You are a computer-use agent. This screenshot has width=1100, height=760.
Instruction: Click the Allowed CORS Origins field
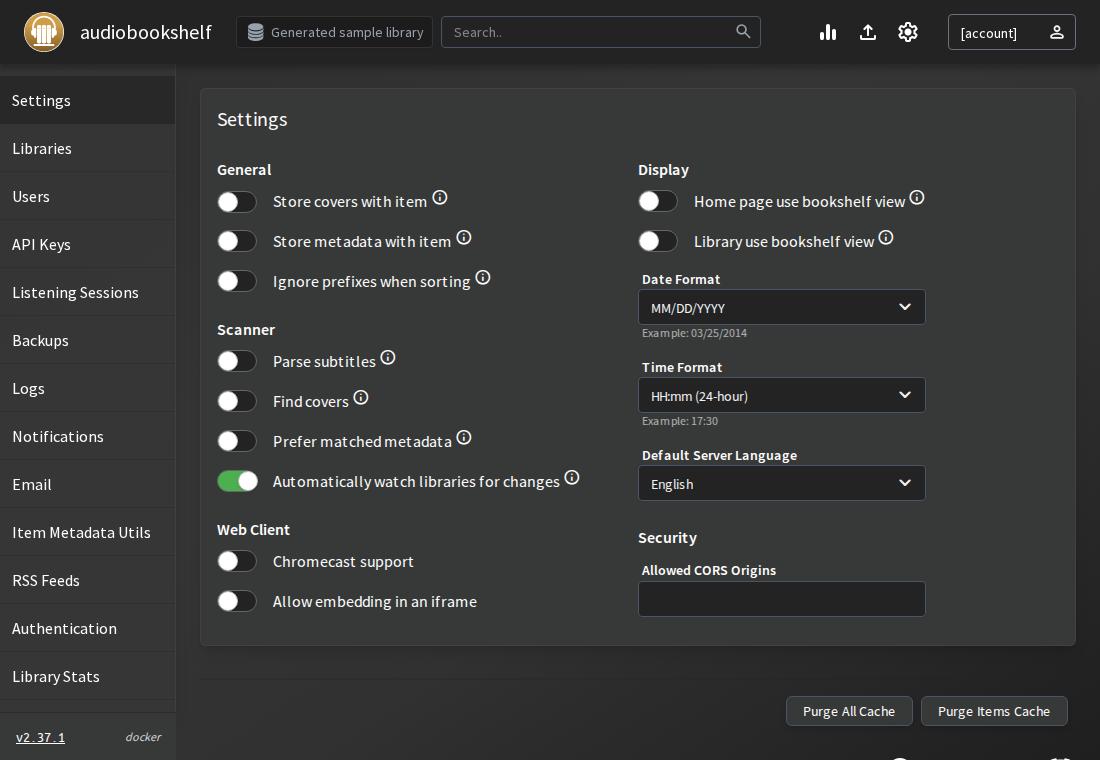click(x=782, y=599)
